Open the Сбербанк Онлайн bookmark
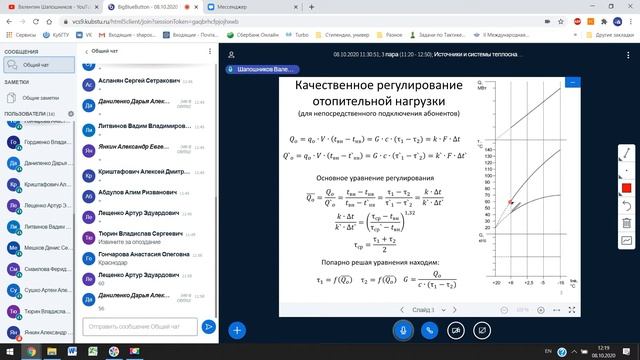Viewport: 640px width, 360px height. (x=253, y=35)
